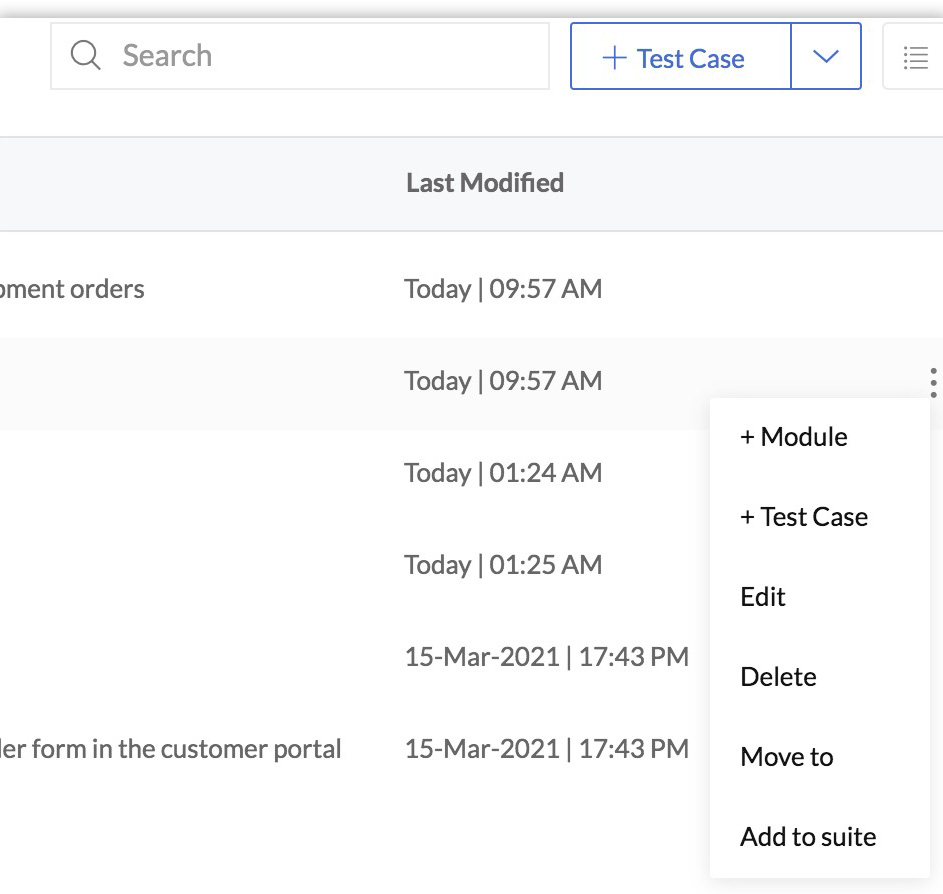The width and height of the screenshot is (943, 894).
Task: Expand the dropdown arrow next to Test Case button
Action: click(826, 56)
